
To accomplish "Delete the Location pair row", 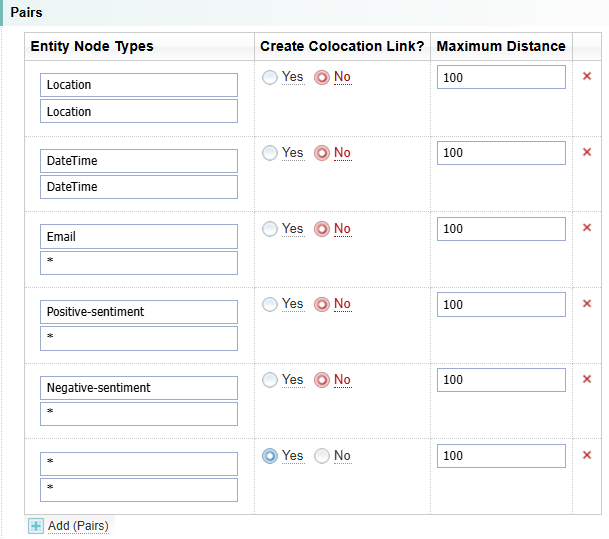I will [587, 76].
